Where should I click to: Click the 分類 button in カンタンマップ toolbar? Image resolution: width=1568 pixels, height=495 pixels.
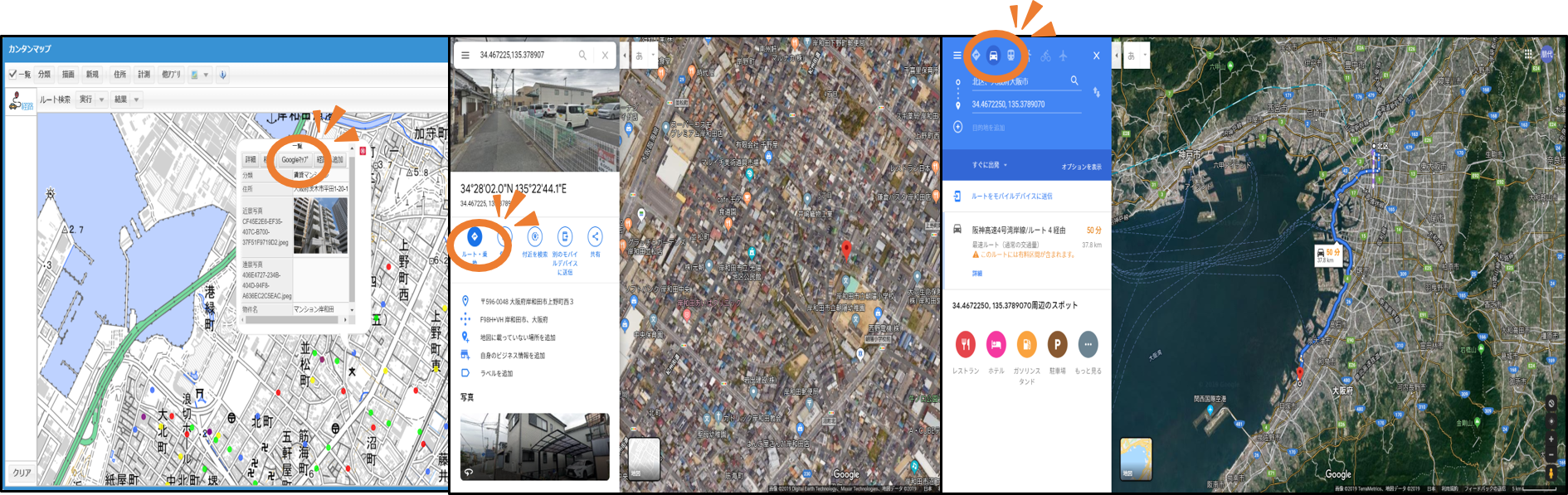click(44, 75)
